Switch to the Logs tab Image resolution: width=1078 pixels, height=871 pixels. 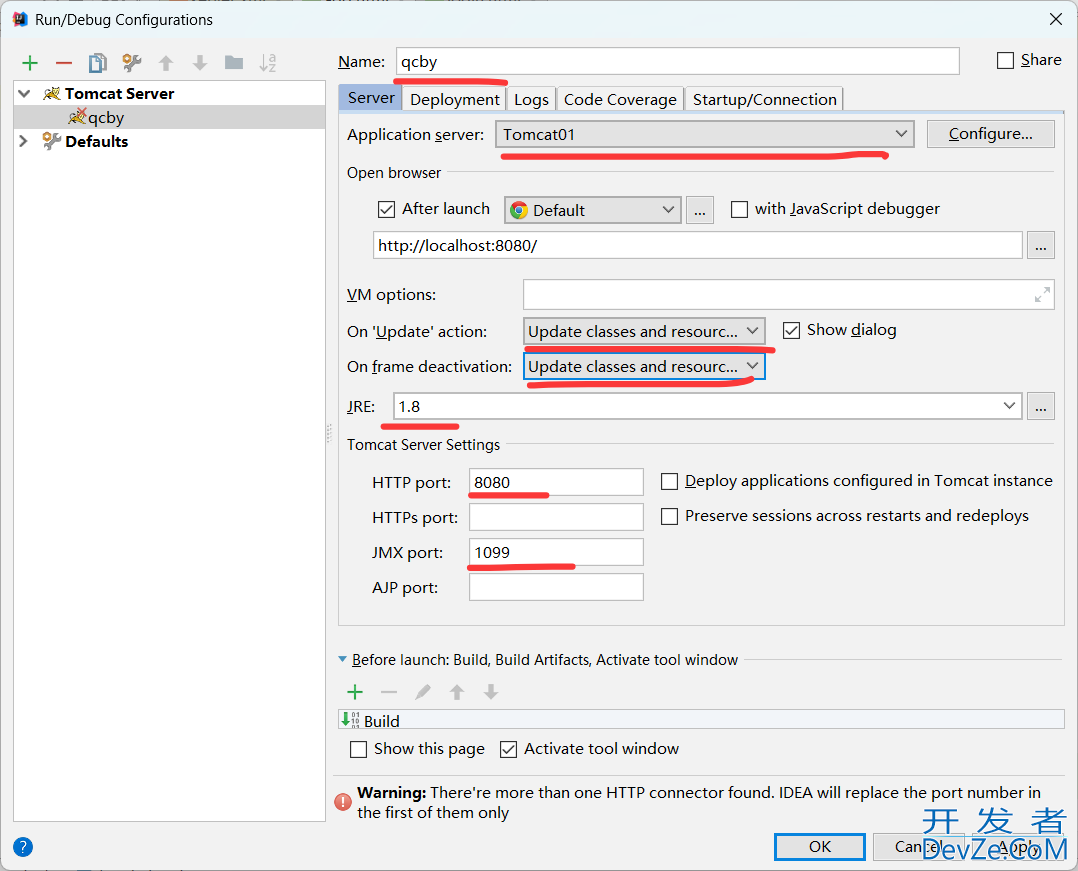(x=531, y=99)
